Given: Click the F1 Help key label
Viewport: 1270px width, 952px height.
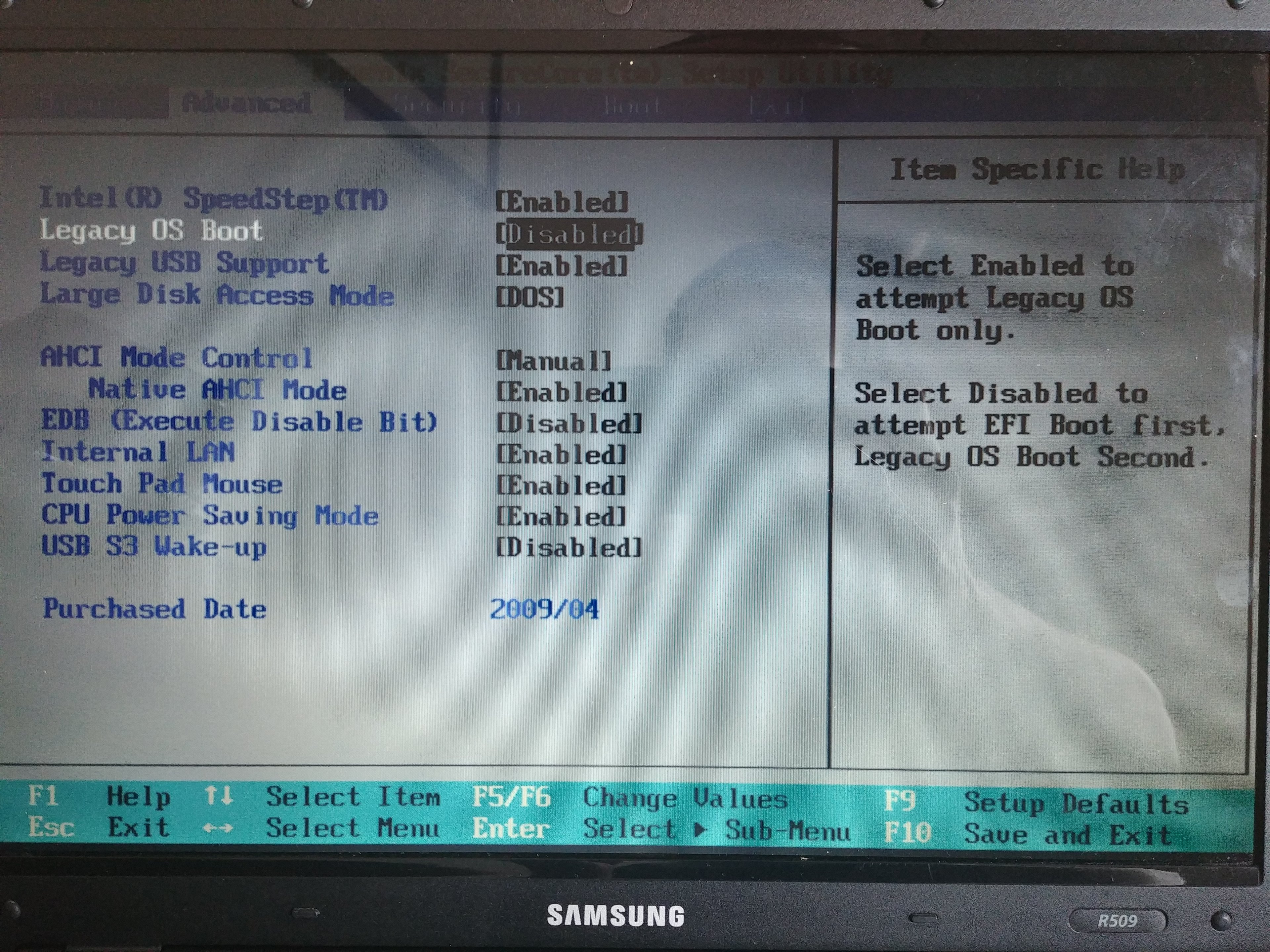Looking at the screenshot, I should [x=43, y=796].
